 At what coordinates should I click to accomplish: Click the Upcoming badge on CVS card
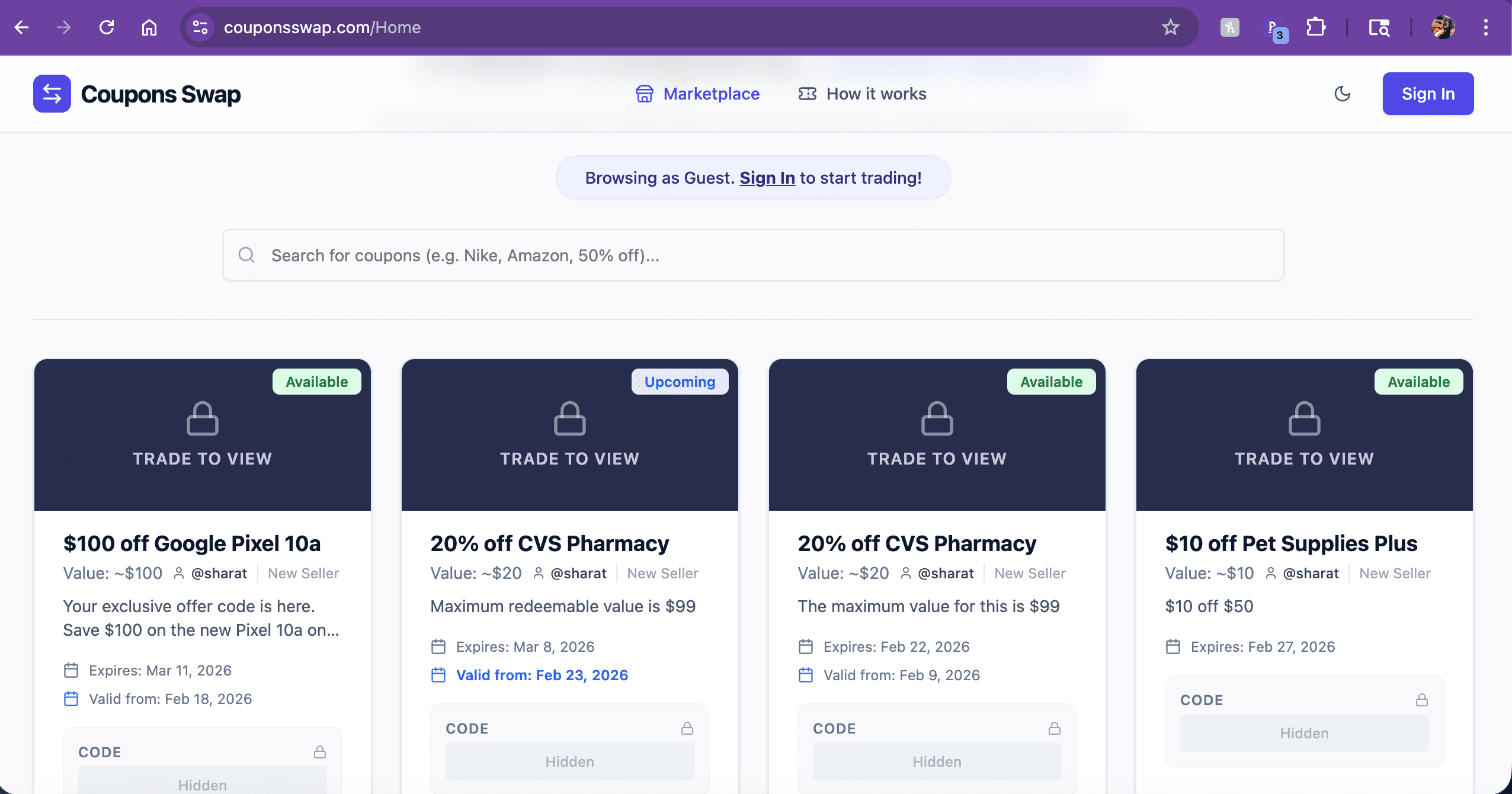(680, 382)
